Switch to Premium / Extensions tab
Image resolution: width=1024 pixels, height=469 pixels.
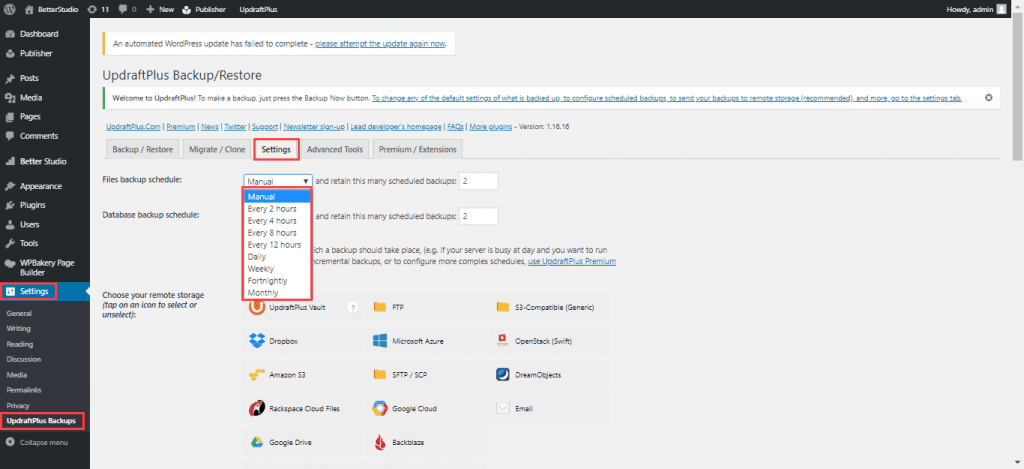coord(418,150)
